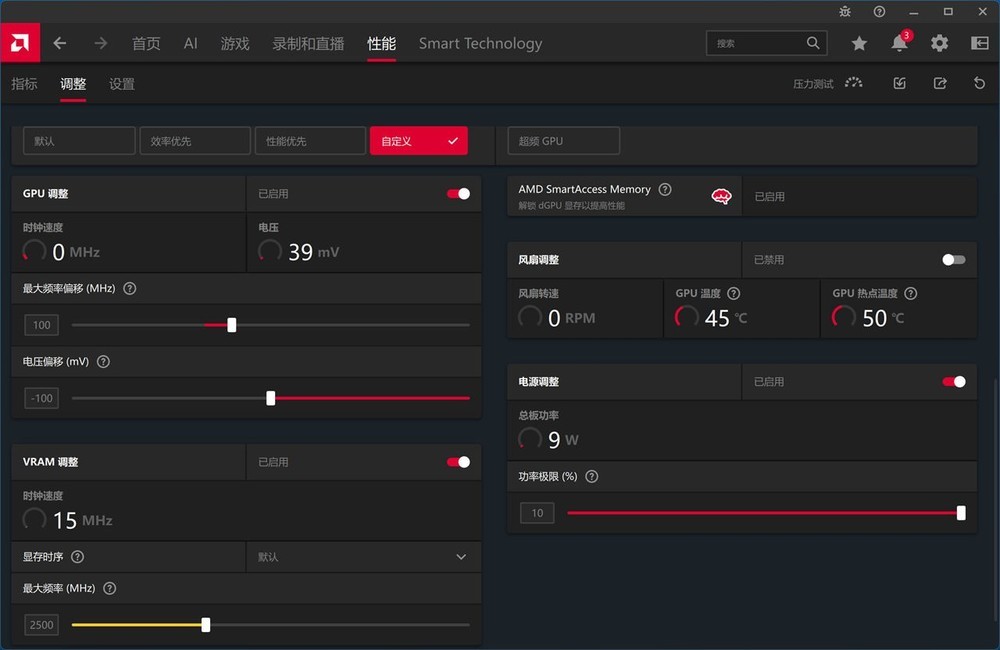This screenshot has height=650, width=1000.
Task: Open the 首页 tab
Action: pyautogui.click(x=146, y=43)
